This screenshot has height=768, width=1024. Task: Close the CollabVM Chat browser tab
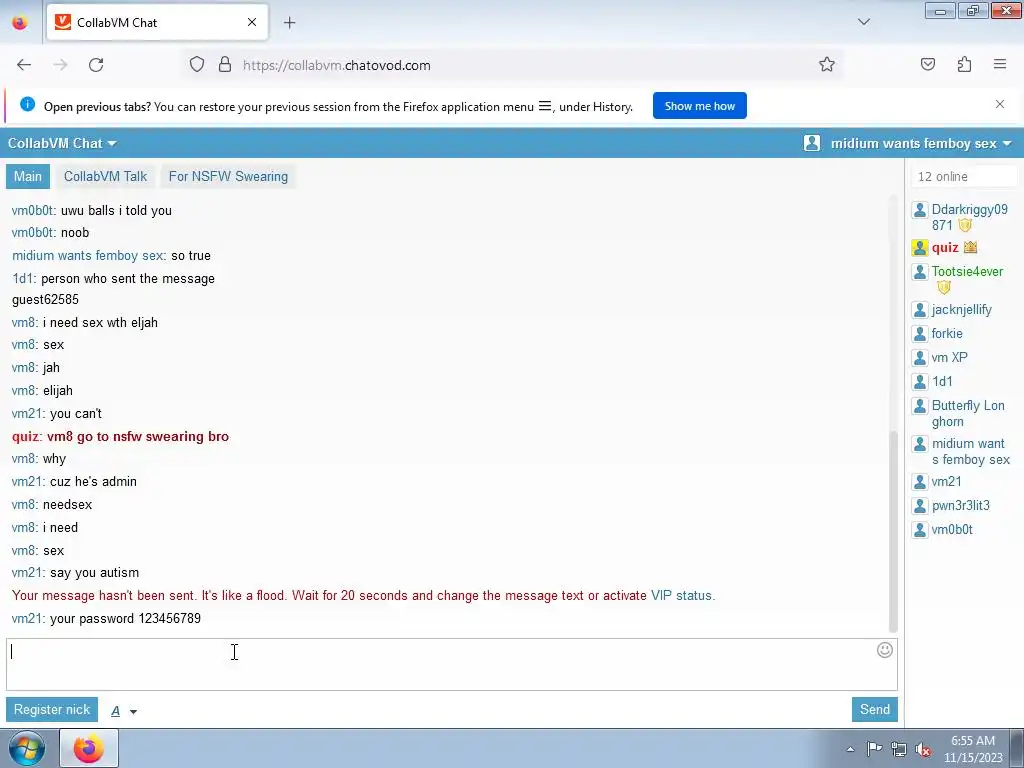[252, 22]
